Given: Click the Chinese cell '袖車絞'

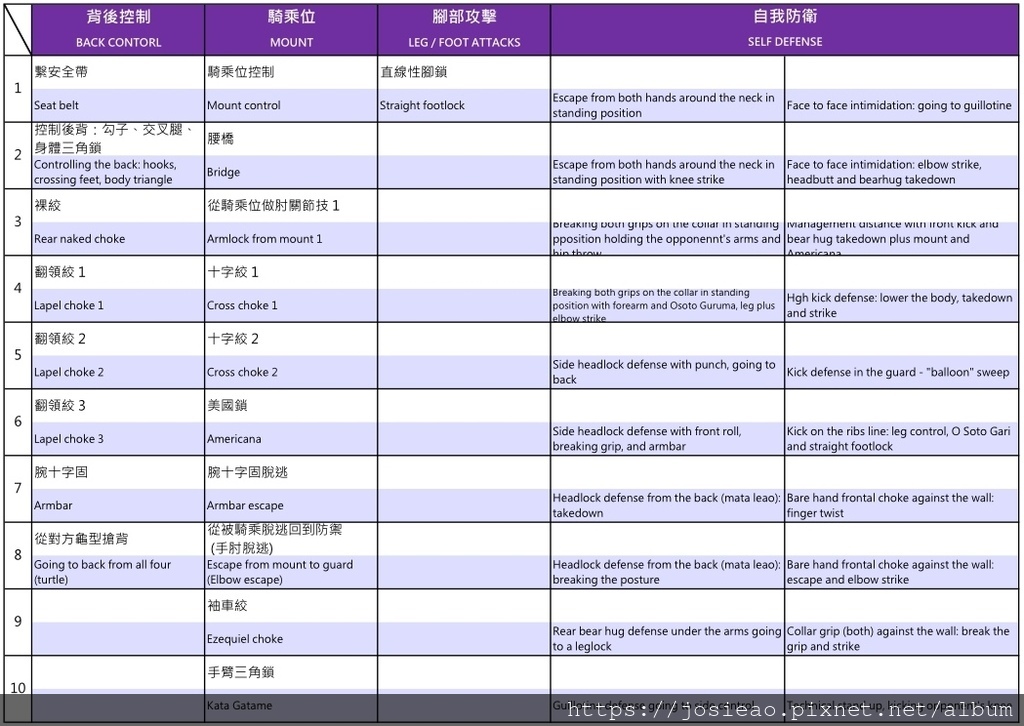Looking at the screenshot, I should [291, 606].
